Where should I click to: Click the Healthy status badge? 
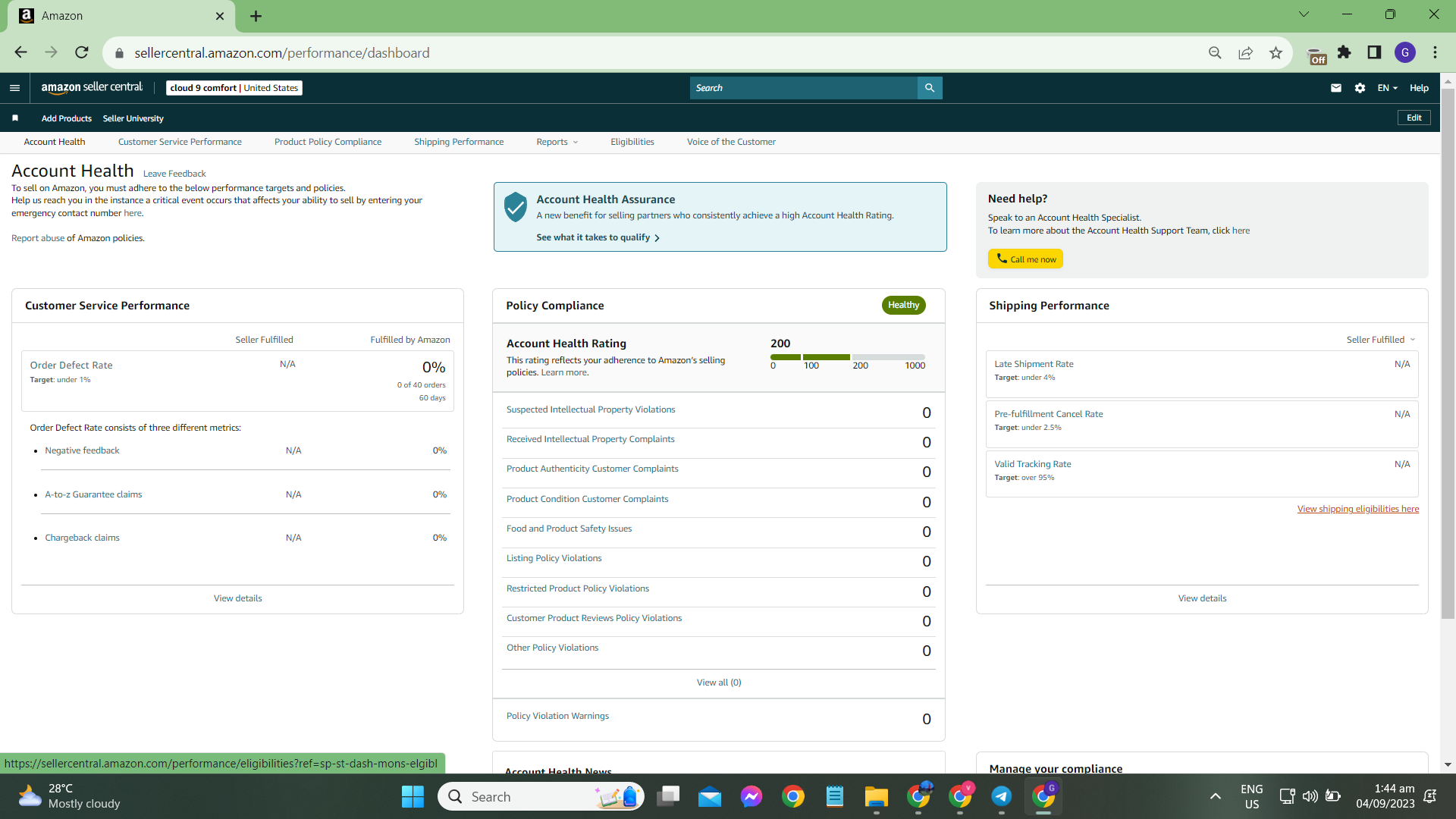pyautogui.click(x=903, y=305)
